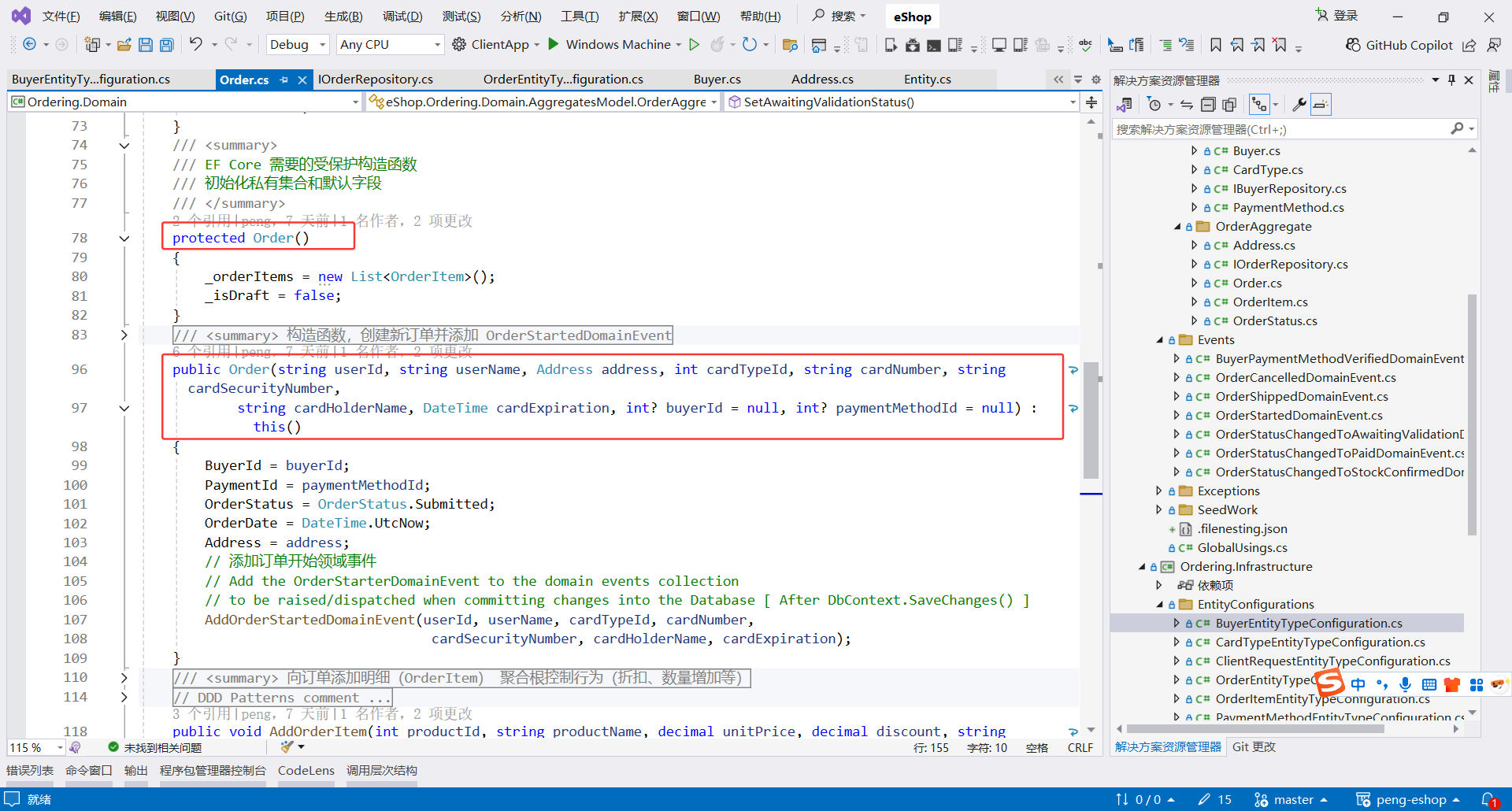This screenshot has width=1512, height=811.
Task: Toggle auto-hide pin of Solution Explorer
Action: (x=1451, y=80)
